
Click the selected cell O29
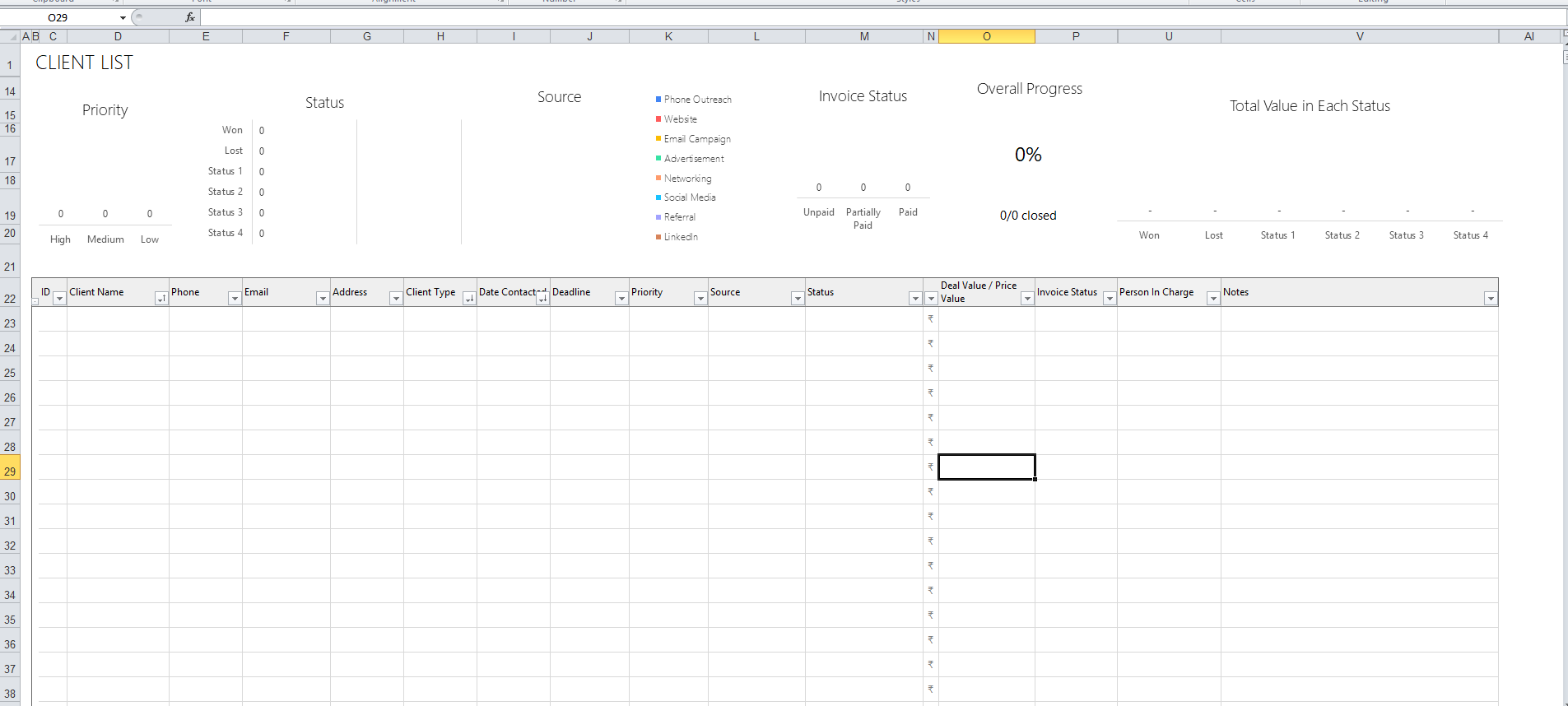coord(987,467)
